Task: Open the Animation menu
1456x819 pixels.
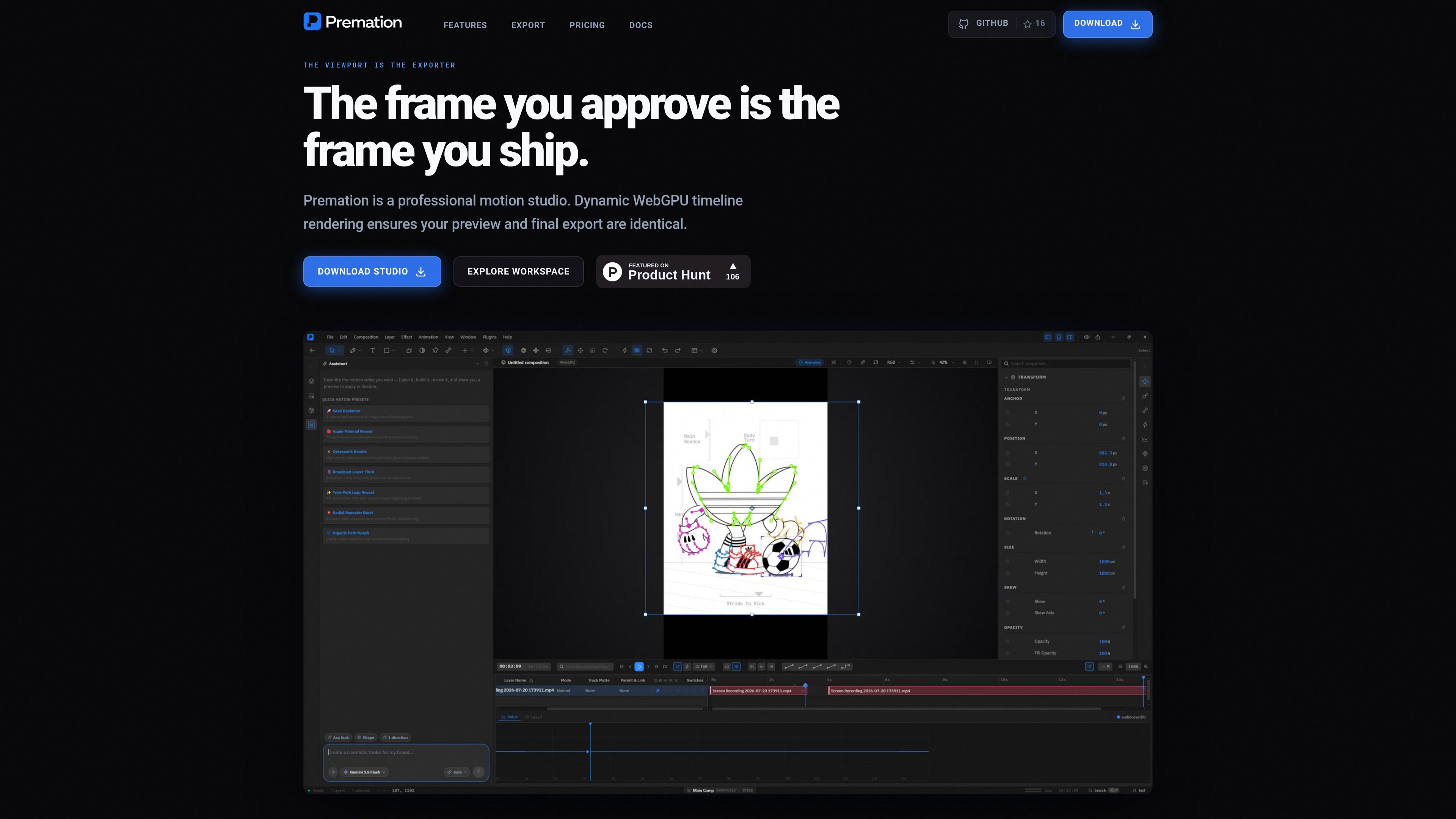Action: [428, 337]
